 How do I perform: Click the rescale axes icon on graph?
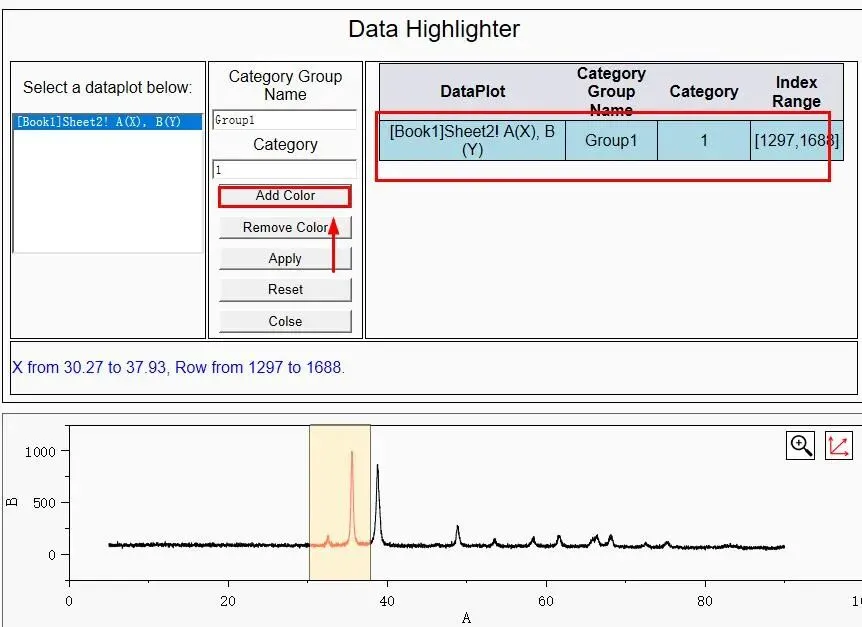[x=838, y=445]
